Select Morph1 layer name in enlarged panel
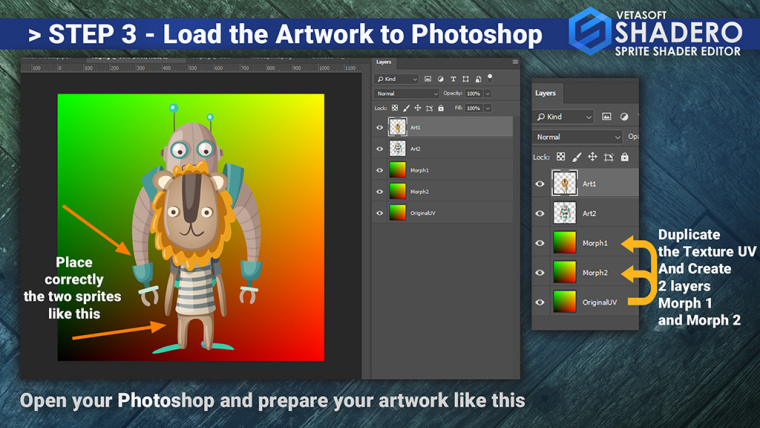Screen dimensions: 760x428 pos(595,243)
